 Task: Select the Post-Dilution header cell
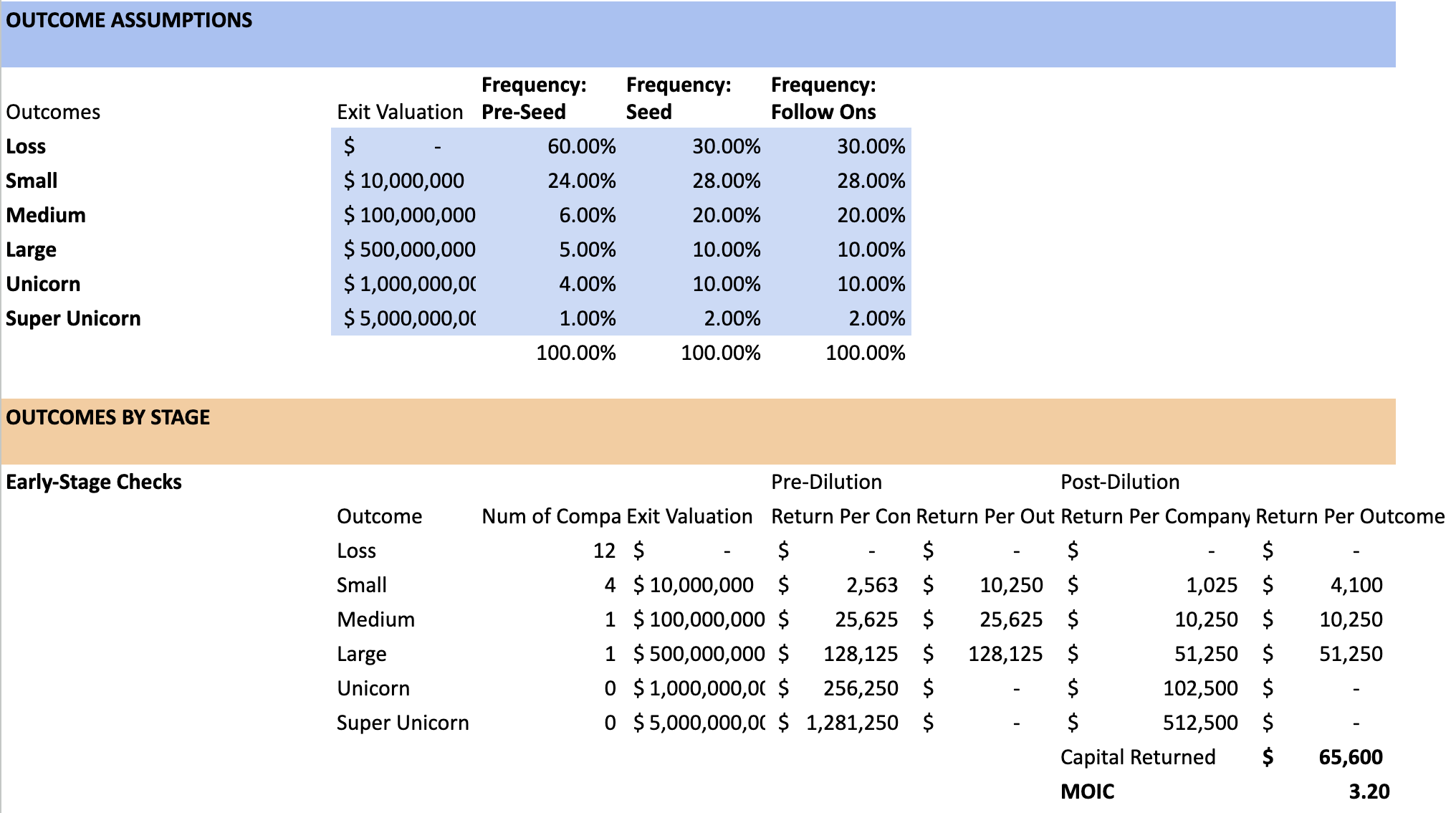pyautogui.click(x=1120, y=482)
